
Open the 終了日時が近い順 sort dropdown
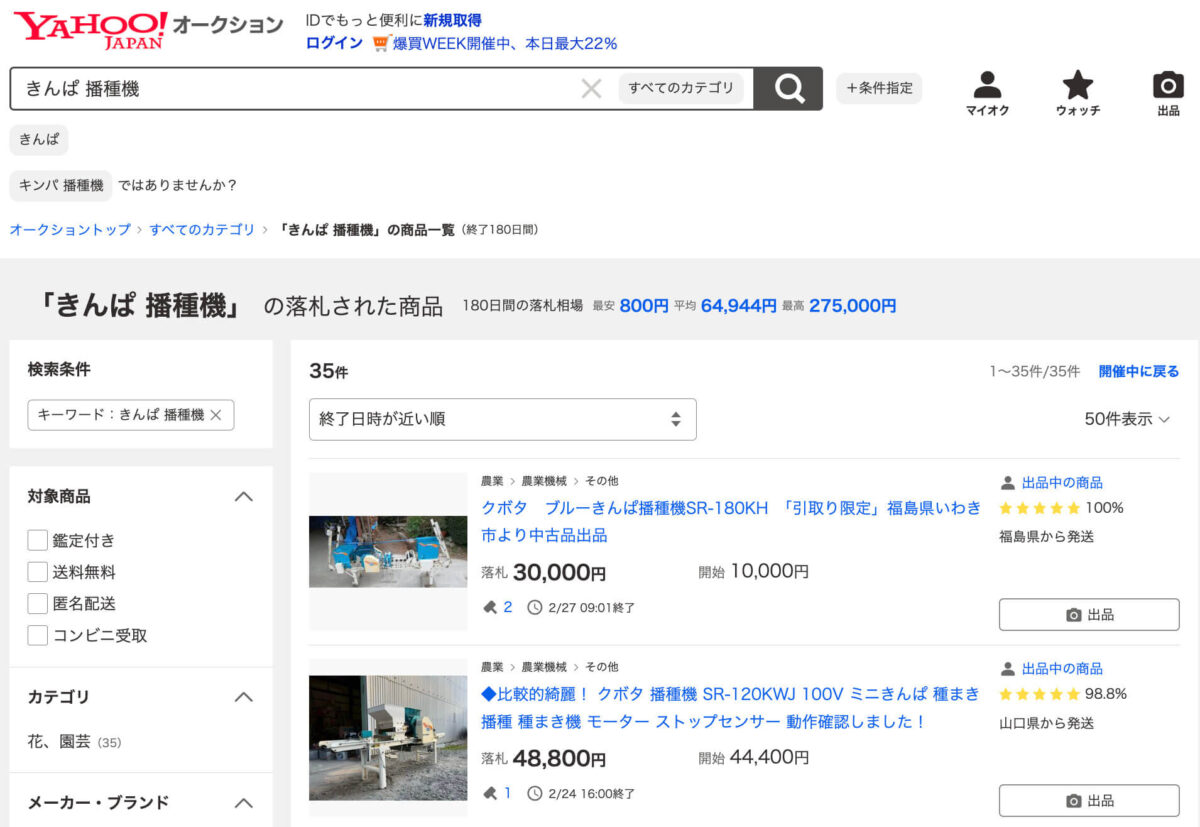tap(502, 419)
